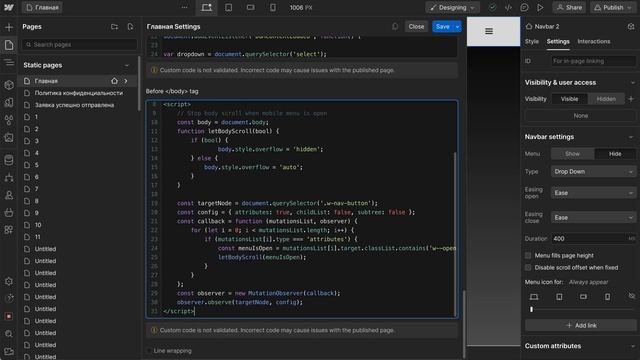Click the Search pages field

tap(80, 44)
